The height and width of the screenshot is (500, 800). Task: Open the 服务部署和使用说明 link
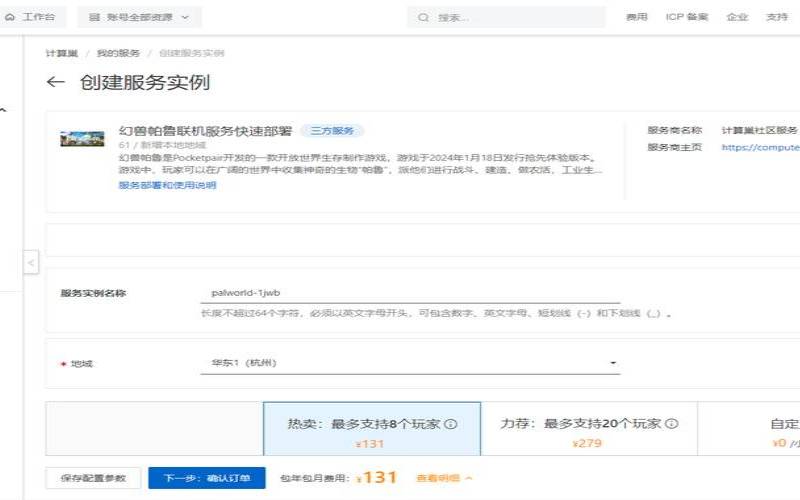tap(167, 185)
